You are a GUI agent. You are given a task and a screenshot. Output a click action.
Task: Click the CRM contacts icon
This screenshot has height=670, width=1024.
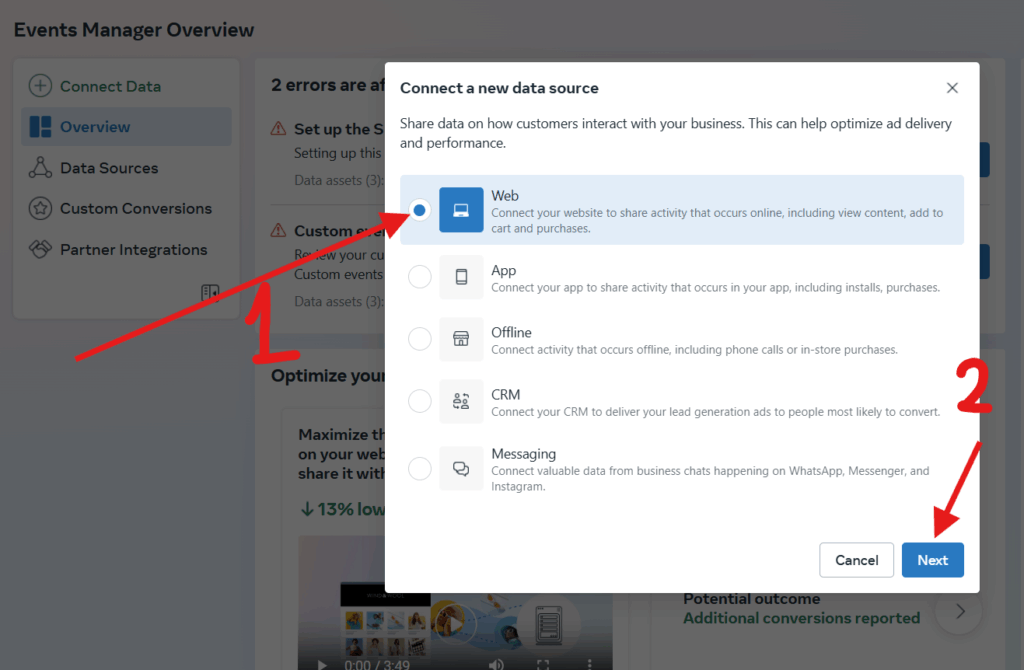click(x=461, y=401)
